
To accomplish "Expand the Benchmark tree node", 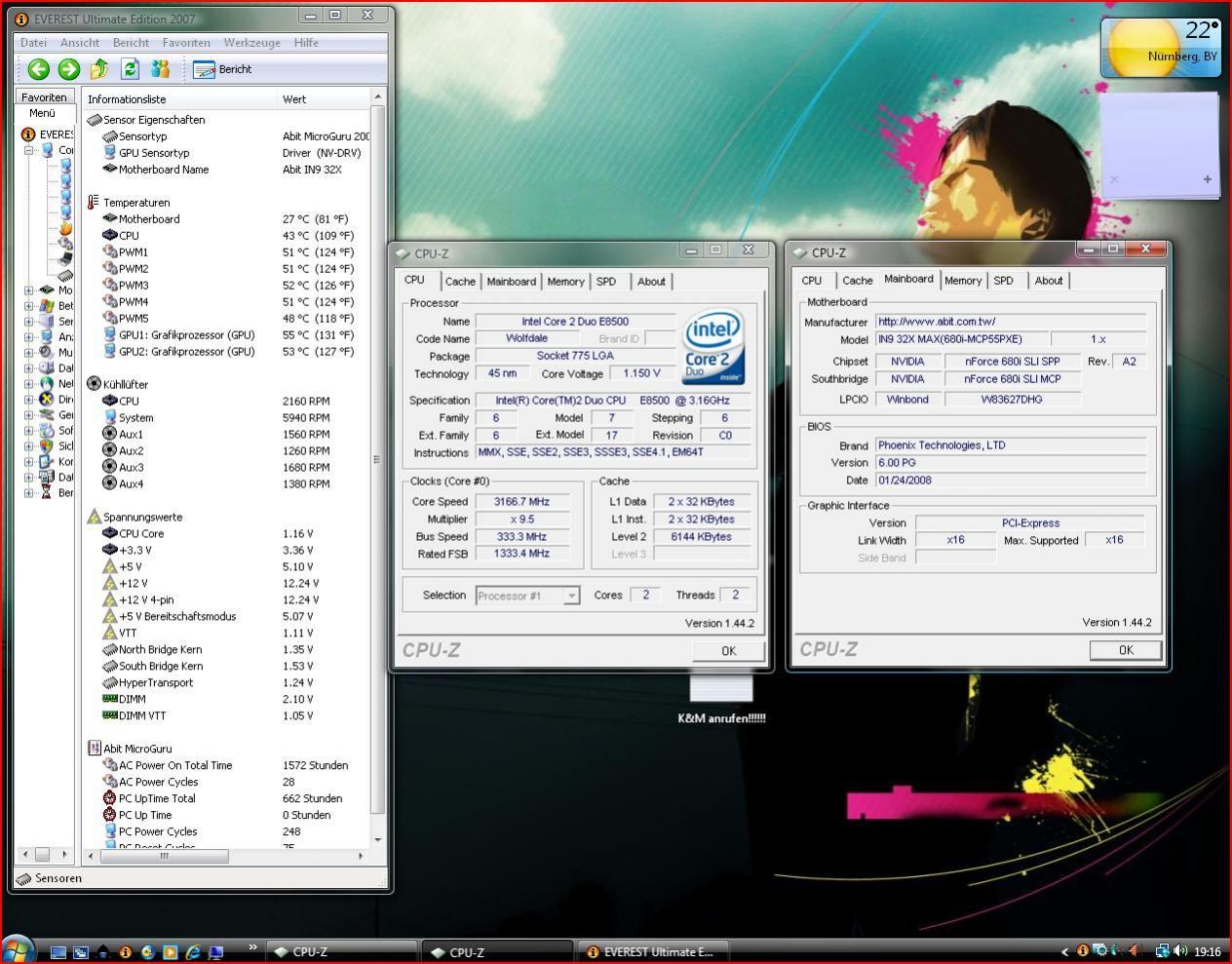I will click(29, 493).
